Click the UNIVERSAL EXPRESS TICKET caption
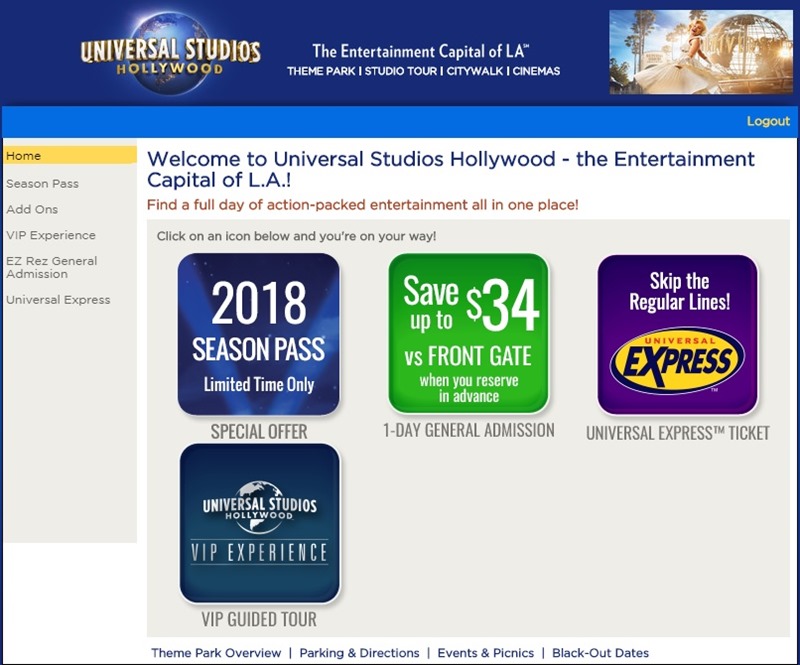This screenshot has width=800, height=665. (678, 433)
